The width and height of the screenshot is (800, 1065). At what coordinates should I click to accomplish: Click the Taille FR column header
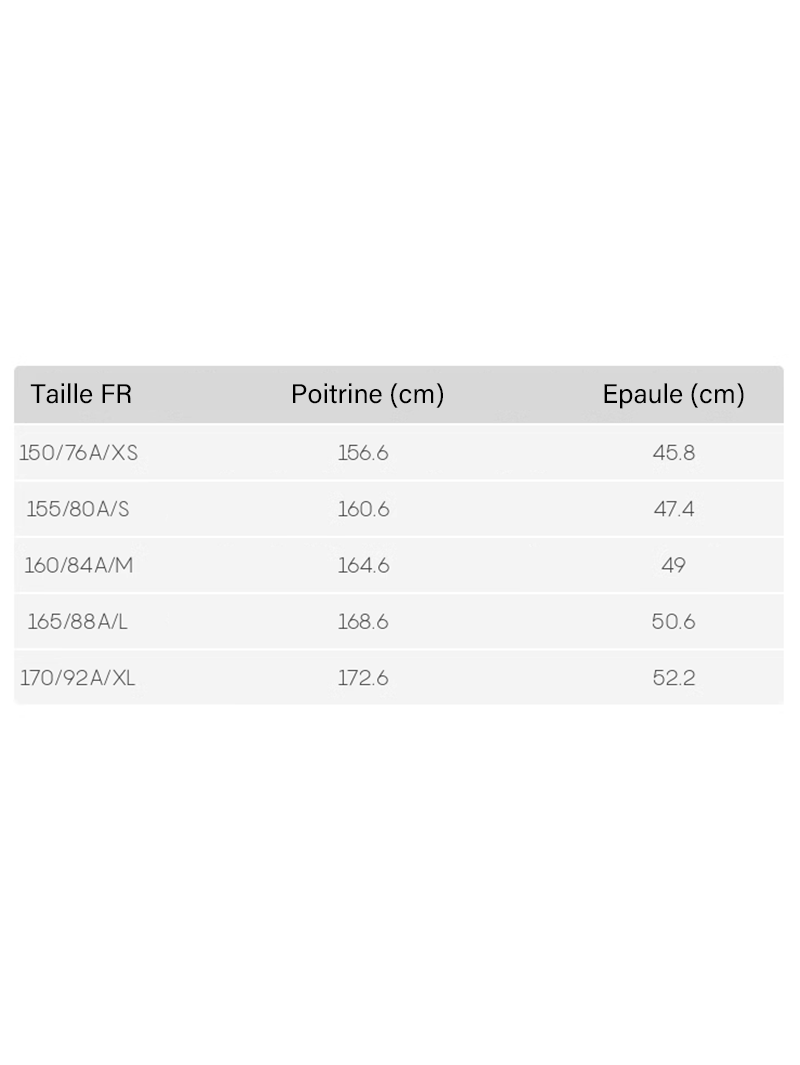(81, 394)
